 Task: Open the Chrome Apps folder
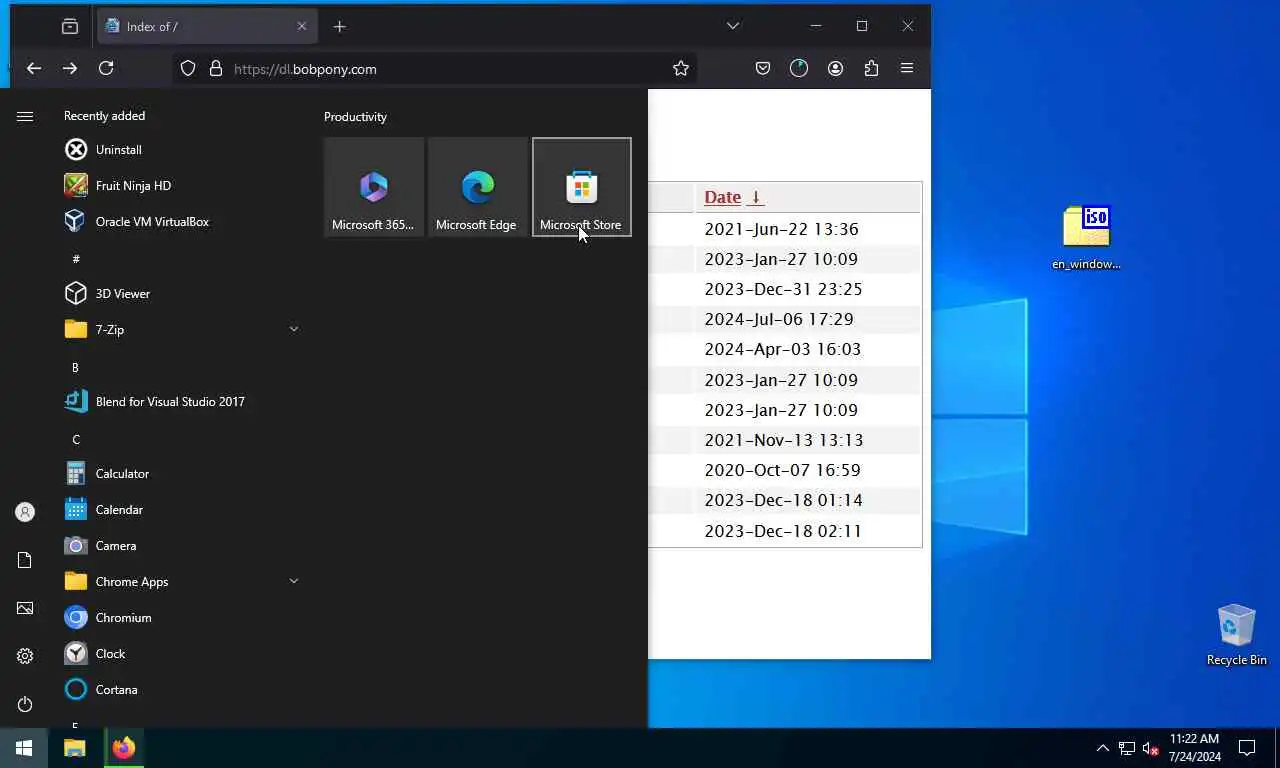180,582
